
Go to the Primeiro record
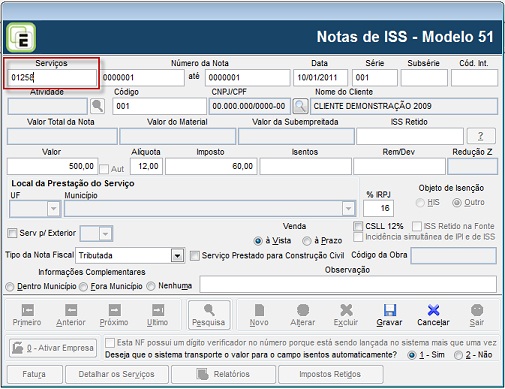[x=27, y=315]
